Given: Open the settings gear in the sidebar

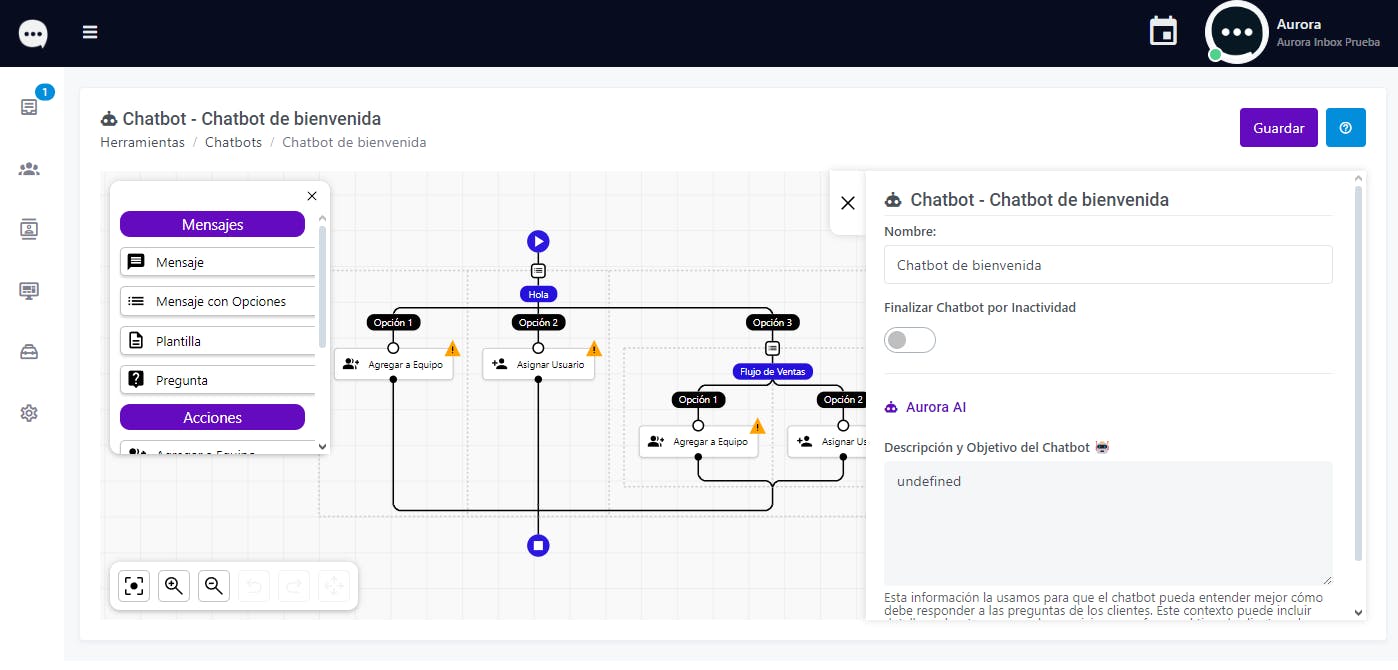Looking at the screenshot, I should tap(29, 412).
